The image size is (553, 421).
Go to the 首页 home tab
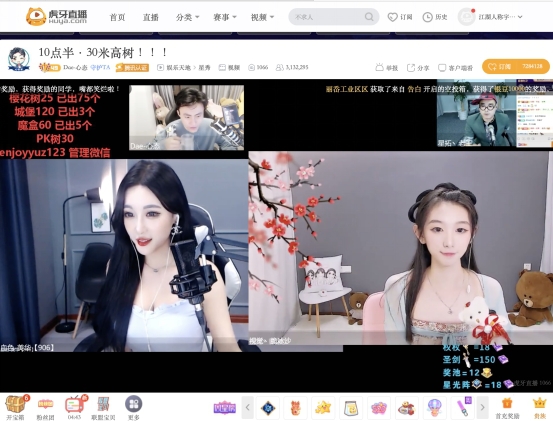[x=117, y=17]
